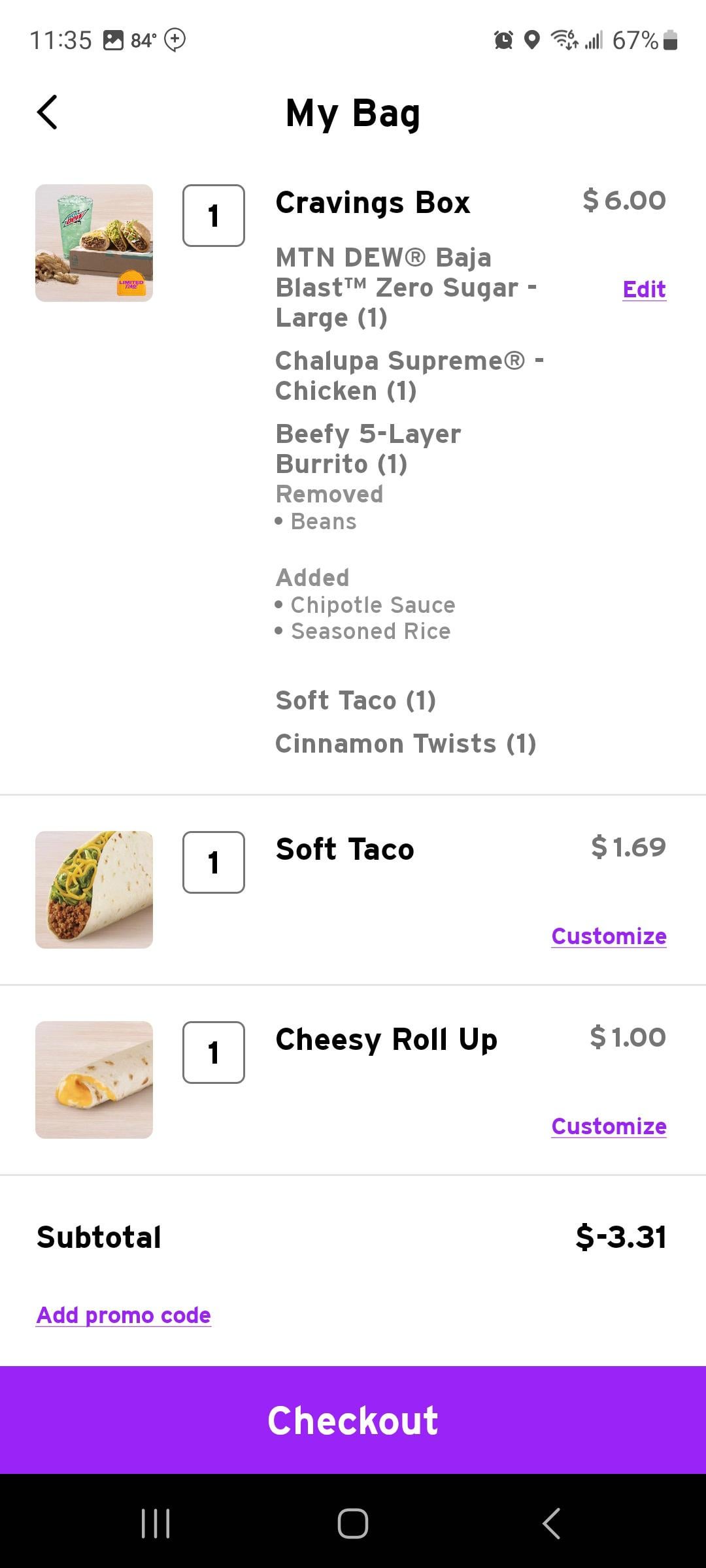This screenshot has width=706, height=1568.
Task: Open the Cravings Box quantity selector
Action: point(214,216)
